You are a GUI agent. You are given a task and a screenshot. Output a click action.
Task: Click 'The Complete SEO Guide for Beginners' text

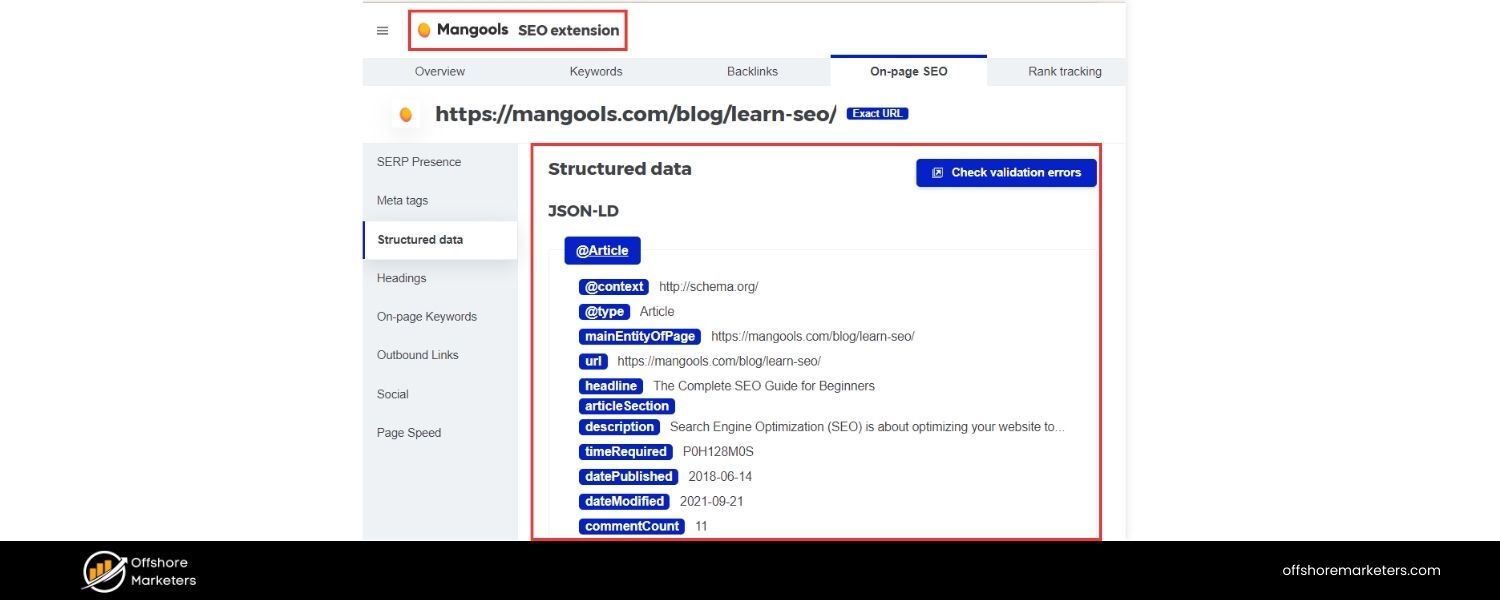click(x=764, y=386)
